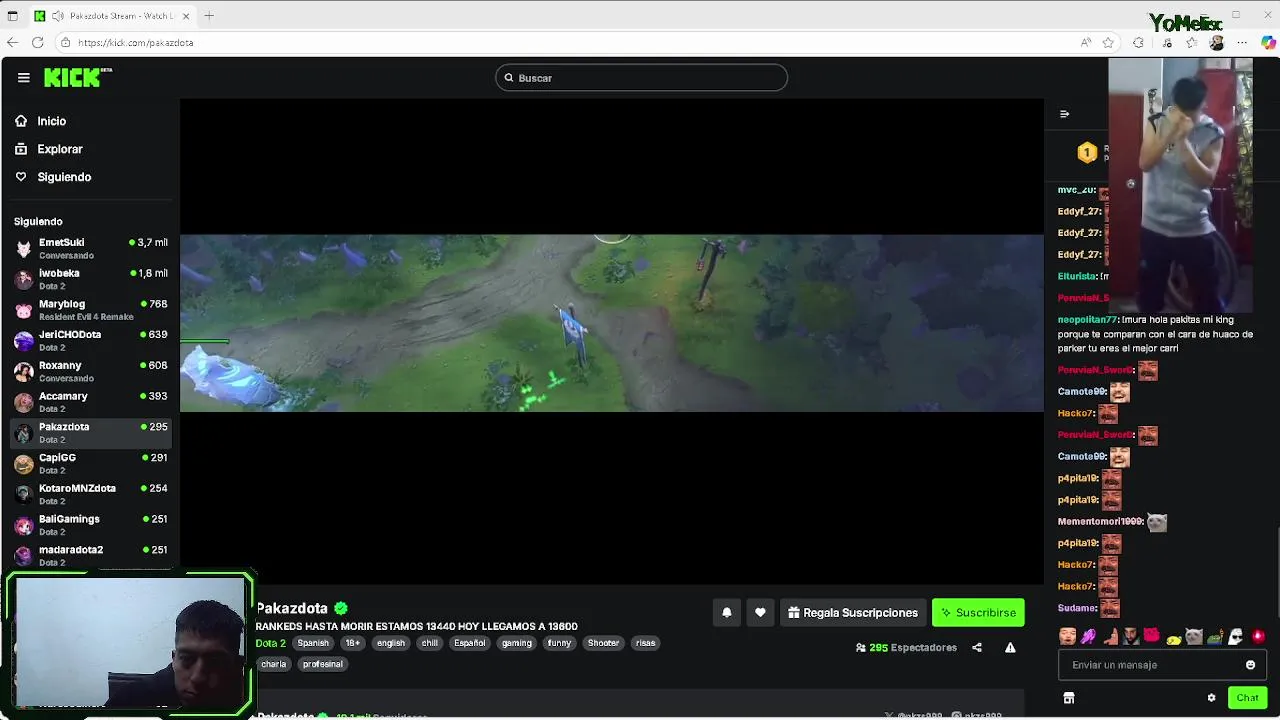Click the share icon near Espectadores

pos(977,648)
